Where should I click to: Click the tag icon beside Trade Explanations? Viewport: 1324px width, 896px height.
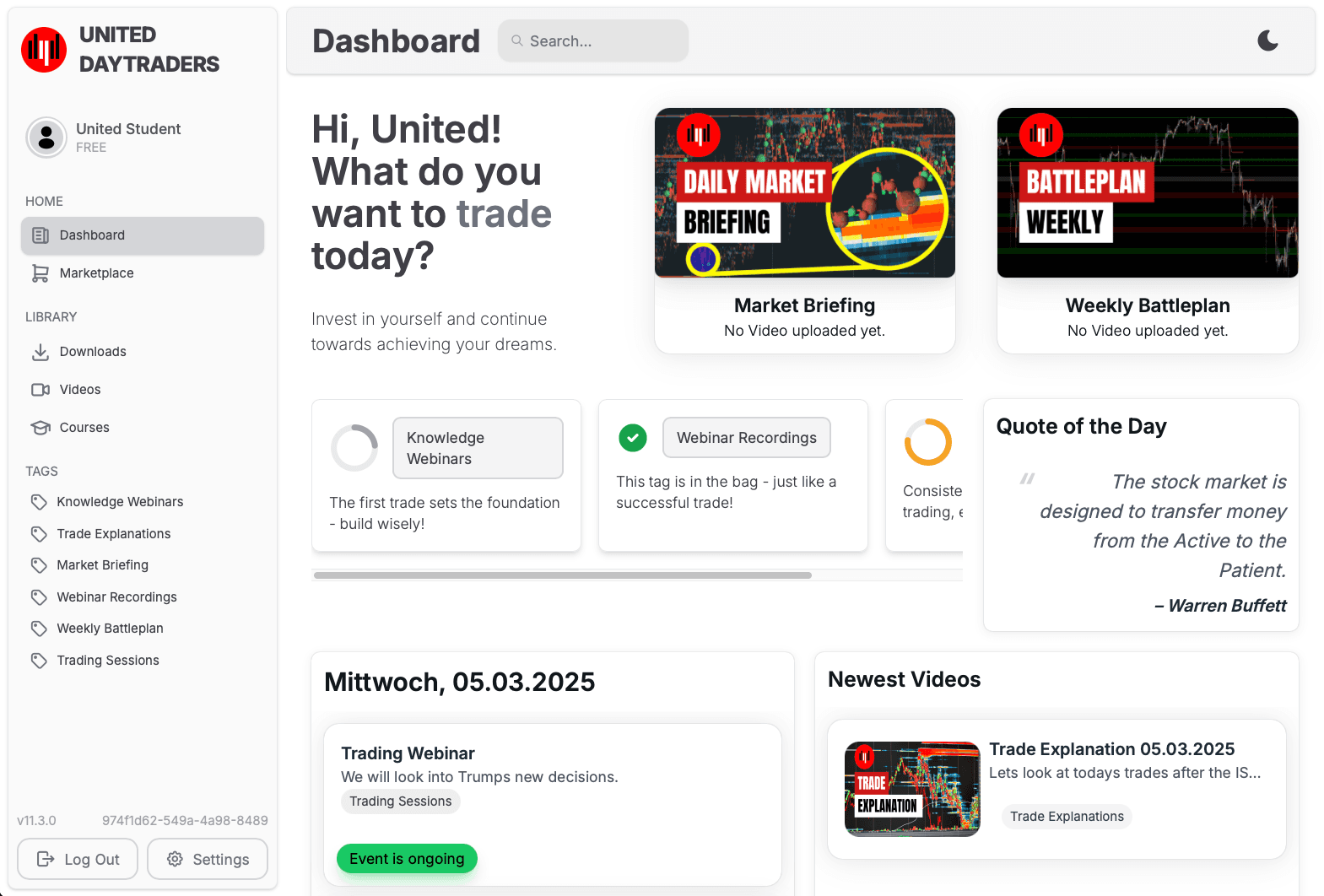(39, 534)
